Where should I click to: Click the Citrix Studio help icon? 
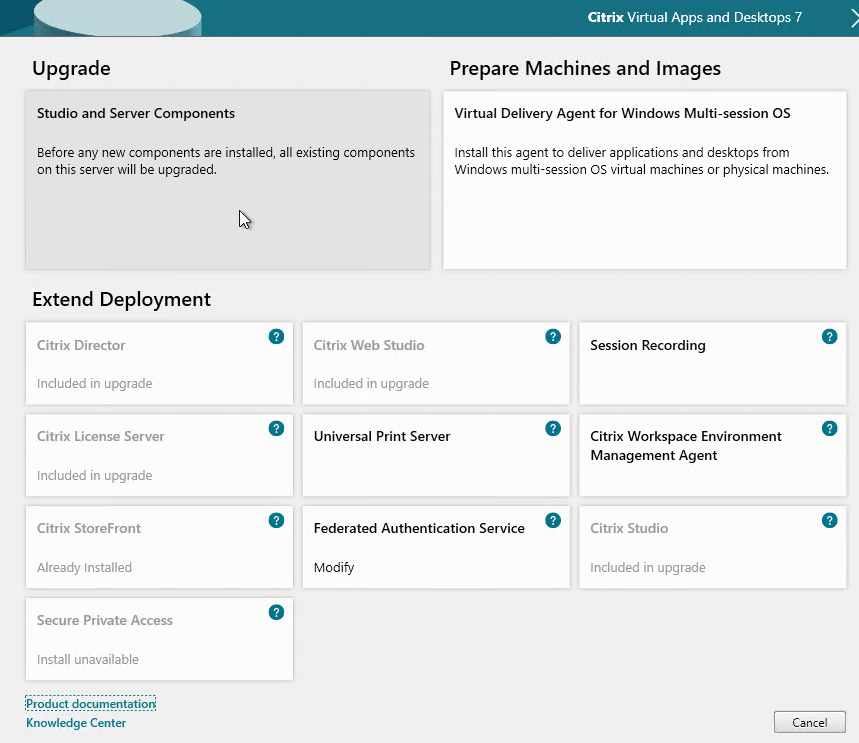pyautogui.click(x=829, y=520)
